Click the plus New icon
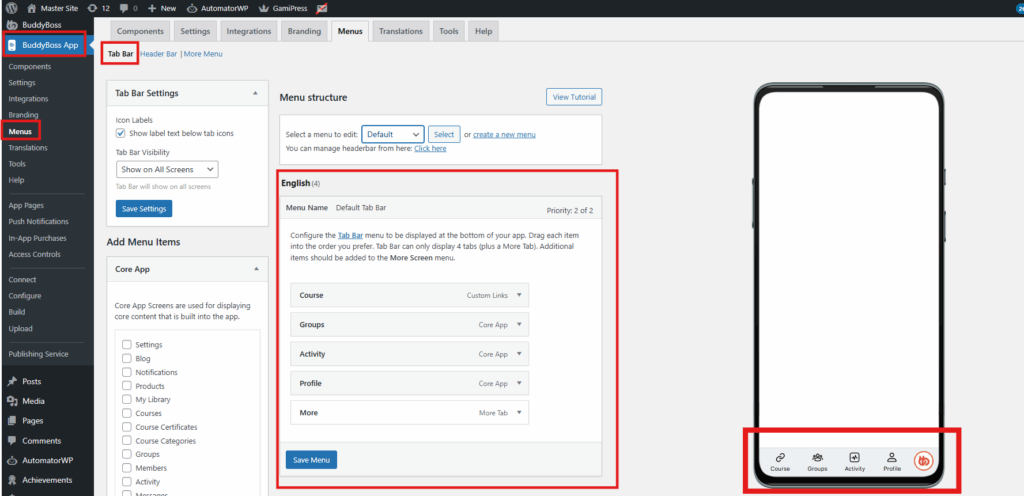Image resolution: width=1024 pixels, height=496 pixels. pos(152,8)
